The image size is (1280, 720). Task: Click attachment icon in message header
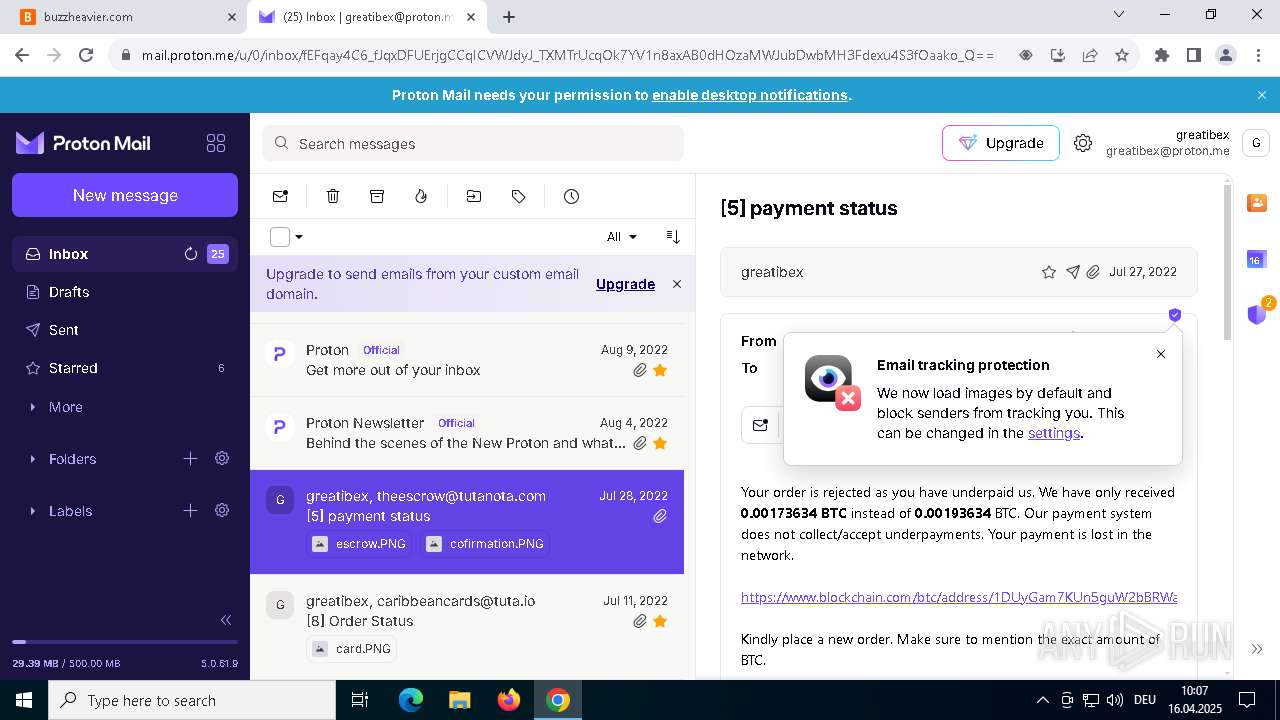coord(1093,272)
